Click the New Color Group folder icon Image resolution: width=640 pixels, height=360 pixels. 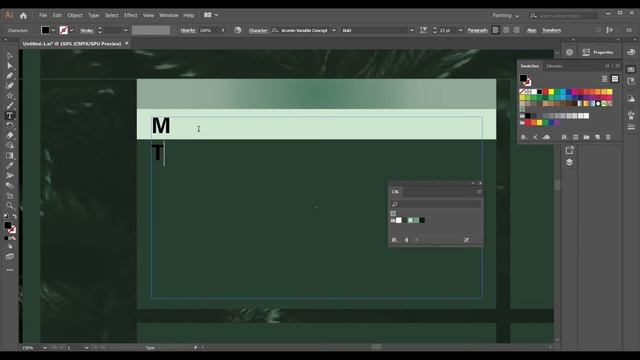pyautogui.click(x=587, y=137)
